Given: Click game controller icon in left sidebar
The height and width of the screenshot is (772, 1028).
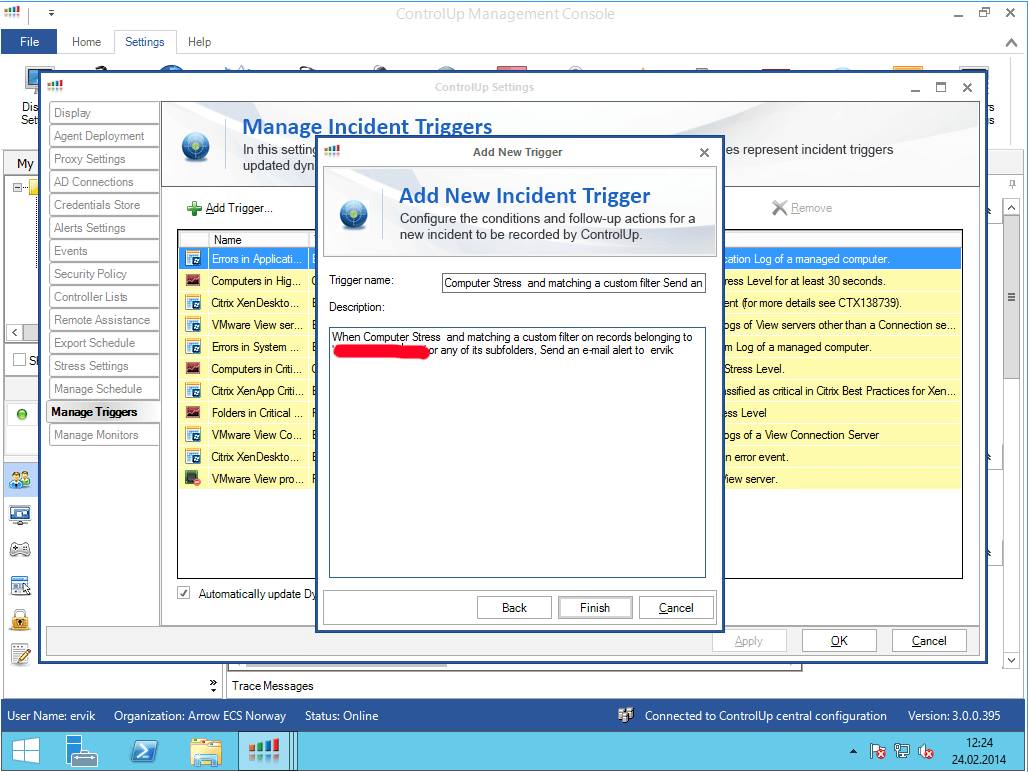Looking at the screenshot, I should [x=20, y=549].
